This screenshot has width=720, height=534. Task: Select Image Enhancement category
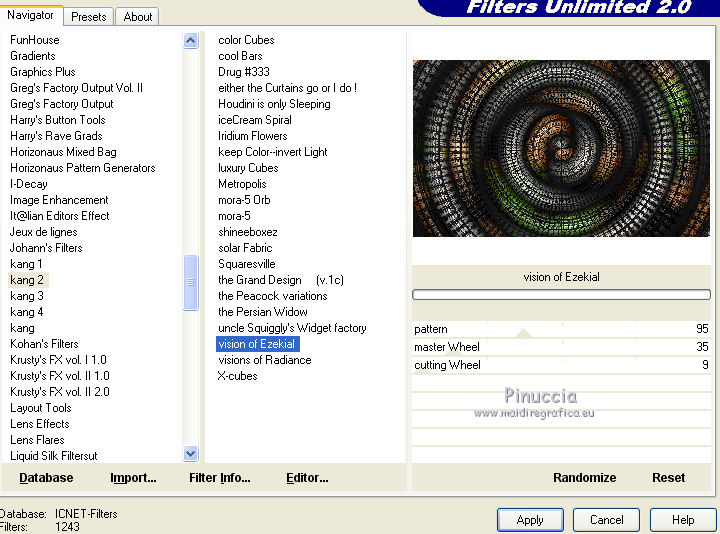(x=59, y=200)
